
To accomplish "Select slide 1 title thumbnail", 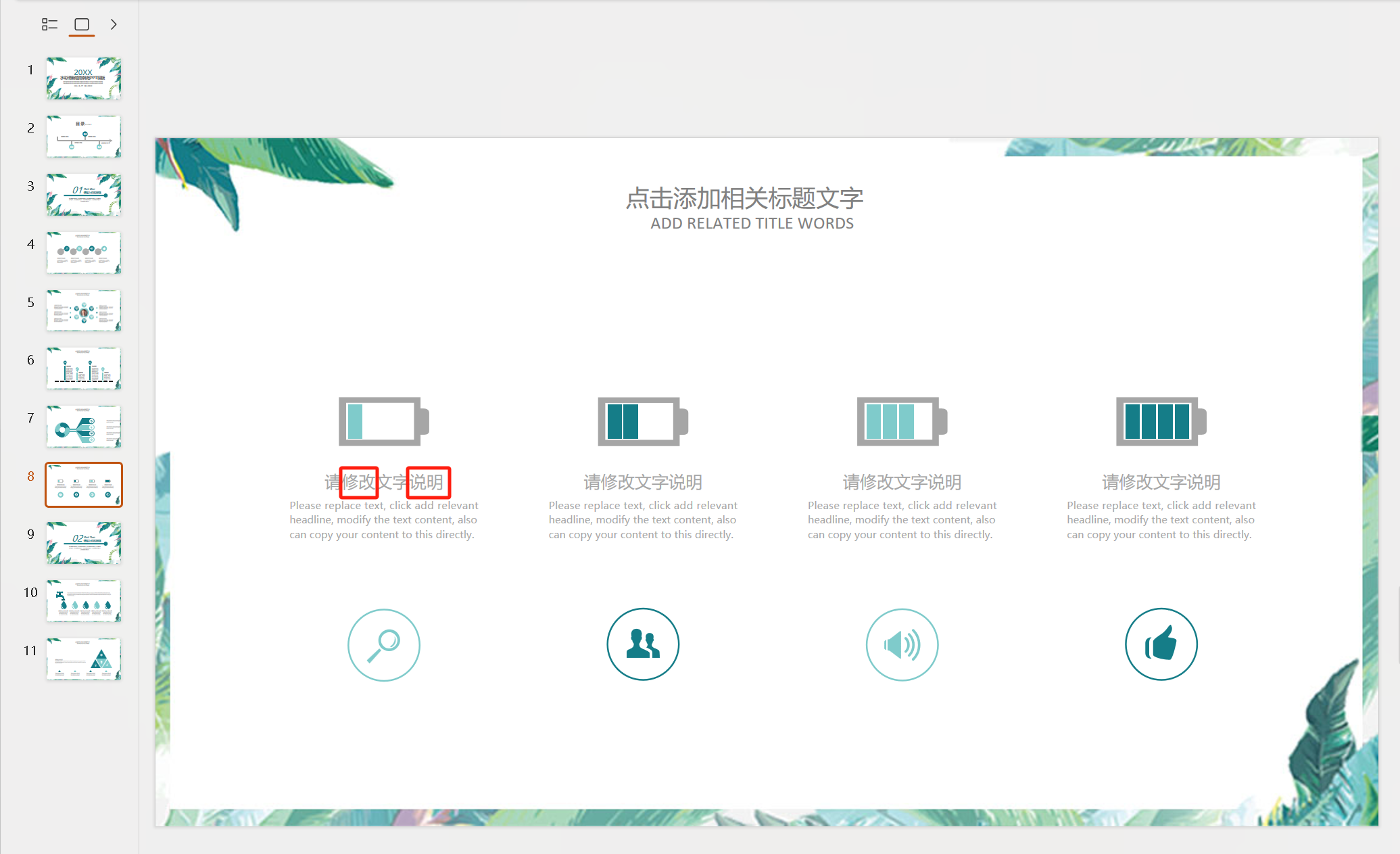I will [83, 78].
